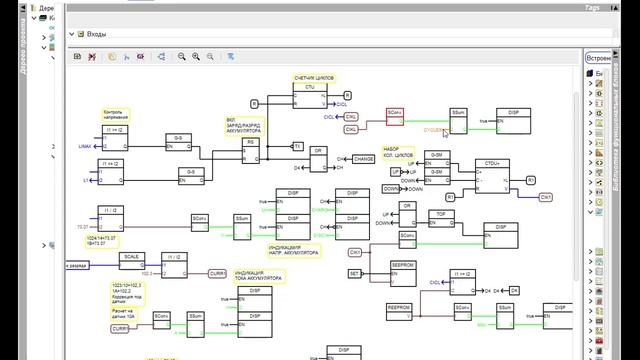Viewport: 640px width, 360px height.
Task: Select the RS trigger block
Action: point(251,151)
